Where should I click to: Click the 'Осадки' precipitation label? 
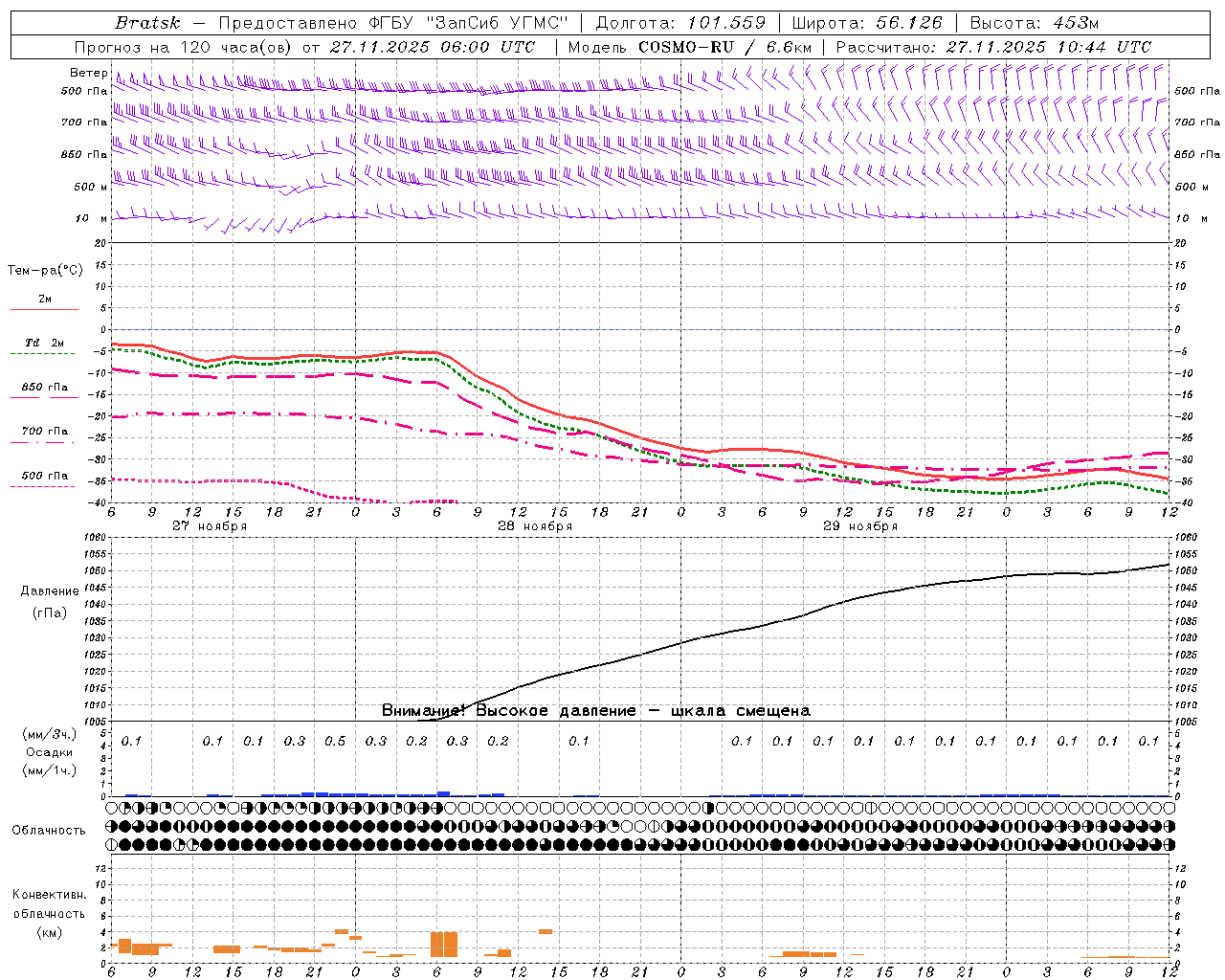tap(50, 752)
